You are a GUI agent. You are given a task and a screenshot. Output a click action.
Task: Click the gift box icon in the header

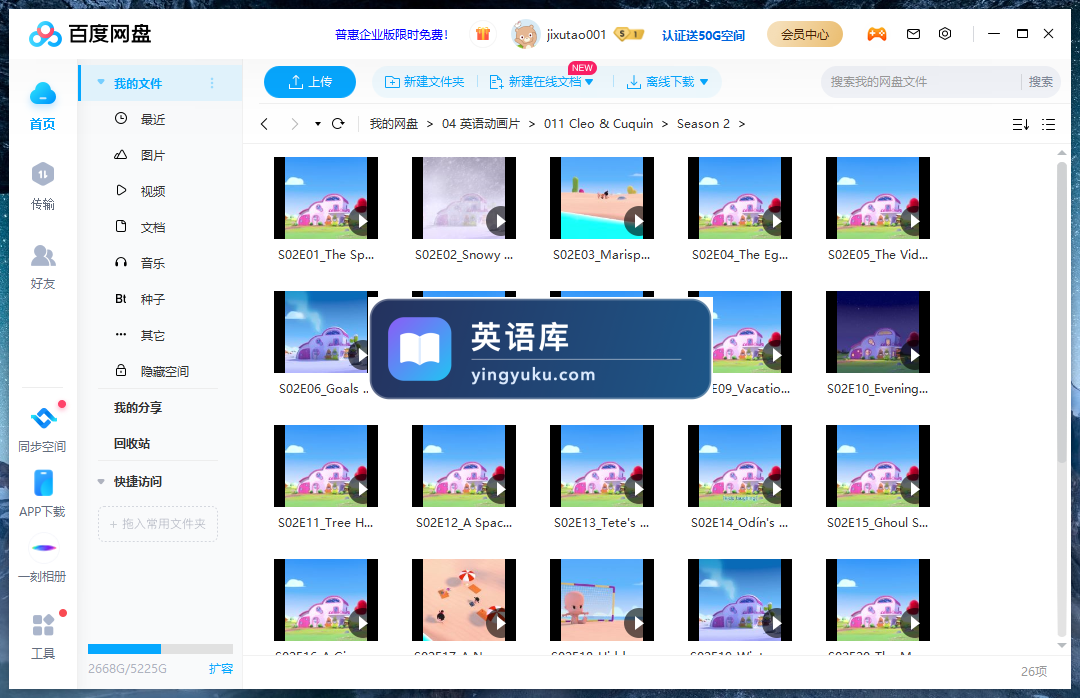(x=483, y=34)
